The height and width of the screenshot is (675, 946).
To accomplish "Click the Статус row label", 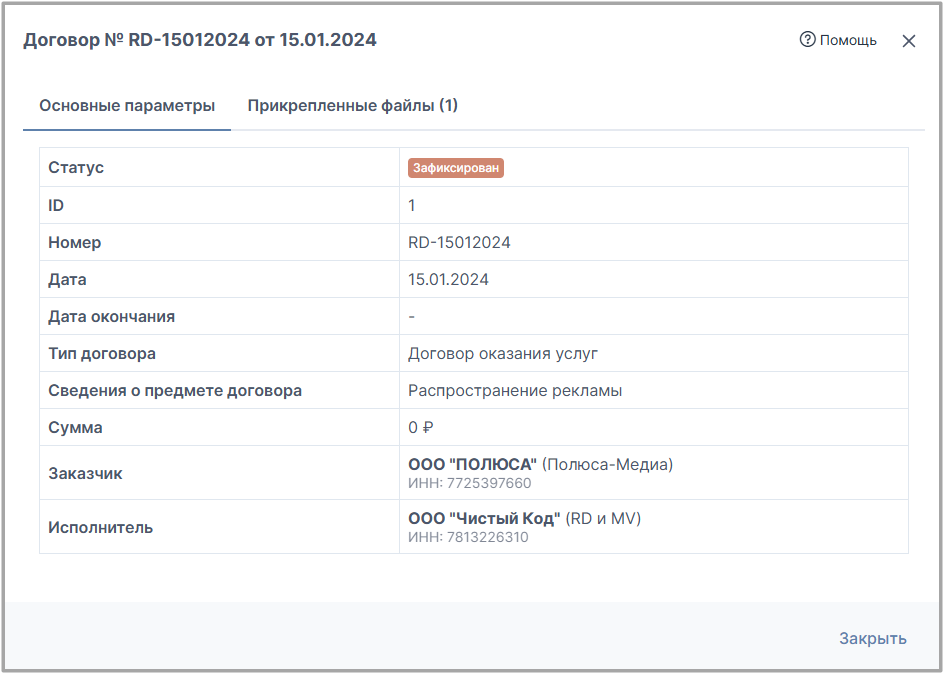I will tap(76, 168).
